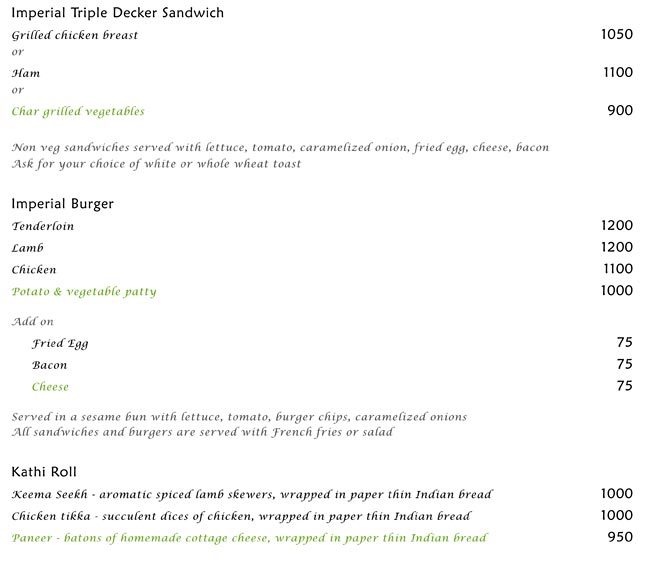The height and width of the screenshot is (566, 650).
Task: Select the Bacon add-on
Action: 49,366
